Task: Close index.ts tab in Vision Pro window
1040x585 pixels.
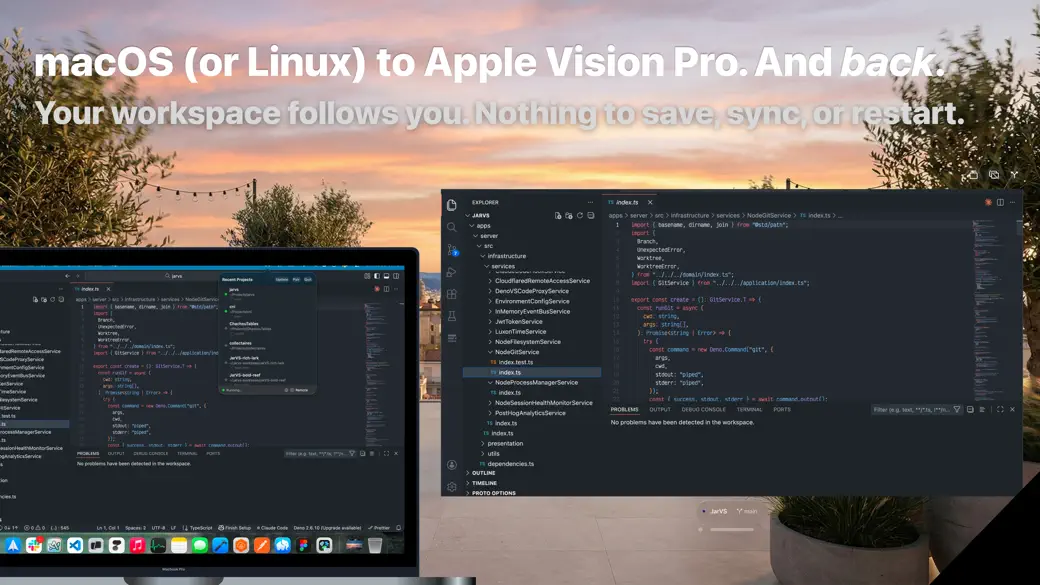Action: tap(650, 202)
